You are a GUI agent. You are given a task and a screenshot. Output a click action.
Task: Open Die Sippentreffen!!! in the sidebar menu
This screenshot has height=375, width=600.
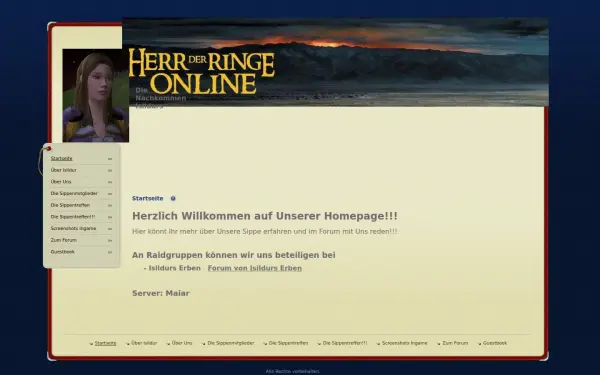tap(73, 217)
